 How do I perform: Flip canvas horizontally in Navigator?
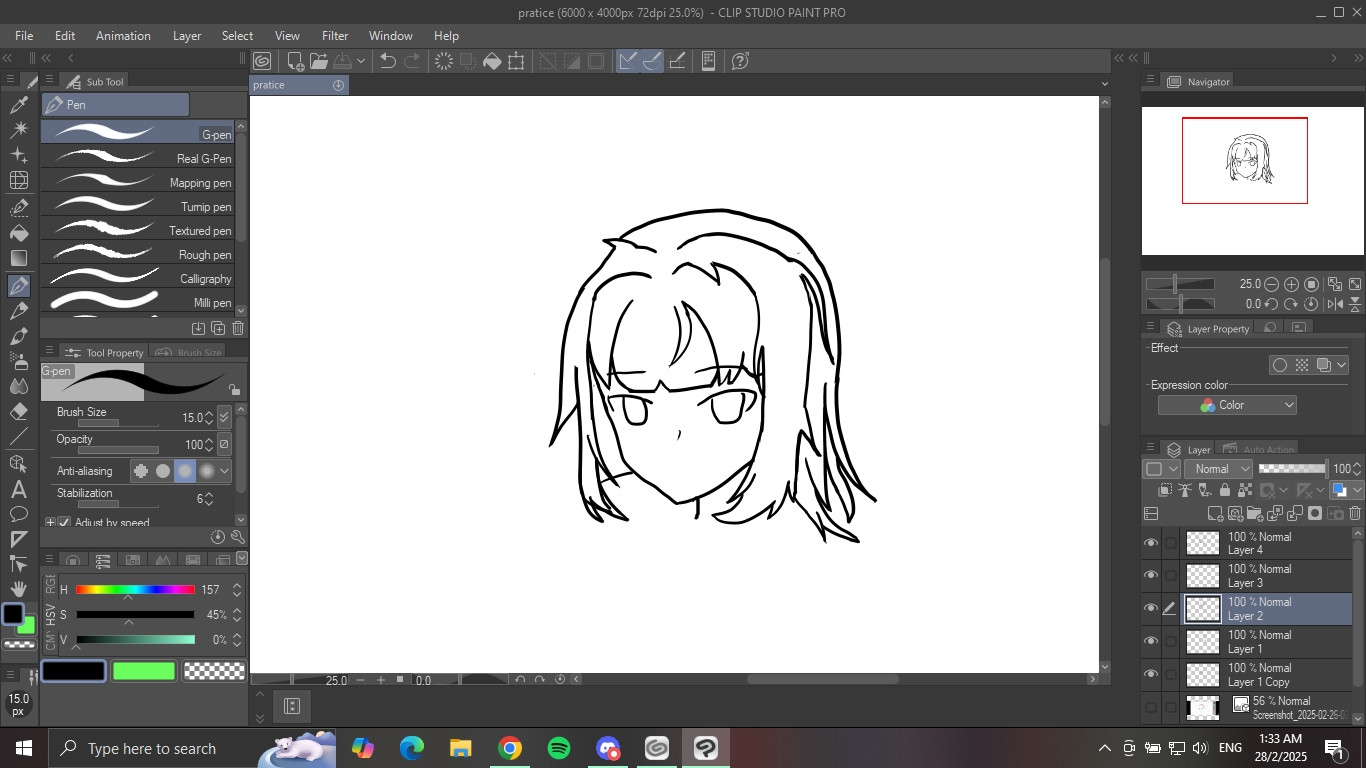click(1335, 304)
